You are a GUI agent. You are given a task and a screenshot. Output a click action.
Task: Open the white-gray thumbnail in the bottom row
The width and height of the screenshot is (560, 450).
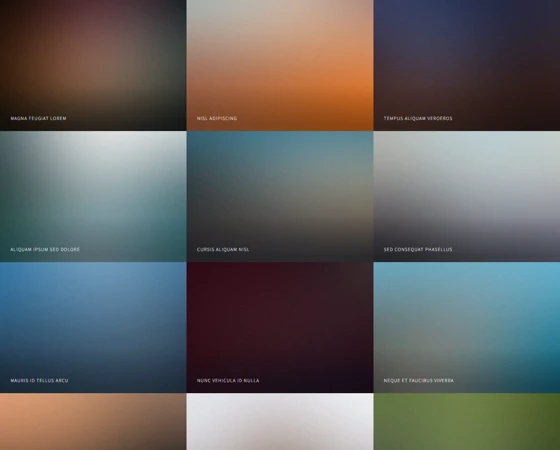(280, 421)
